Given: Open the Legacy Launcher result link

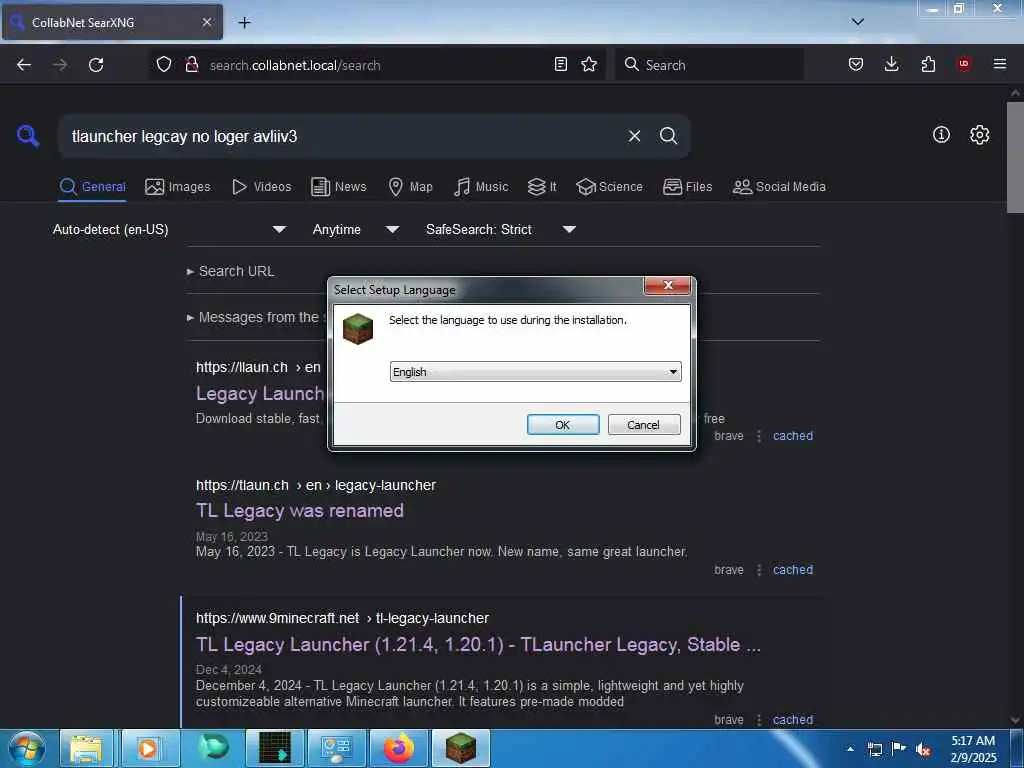Looking at the screenshot, I should pos(260,394).
